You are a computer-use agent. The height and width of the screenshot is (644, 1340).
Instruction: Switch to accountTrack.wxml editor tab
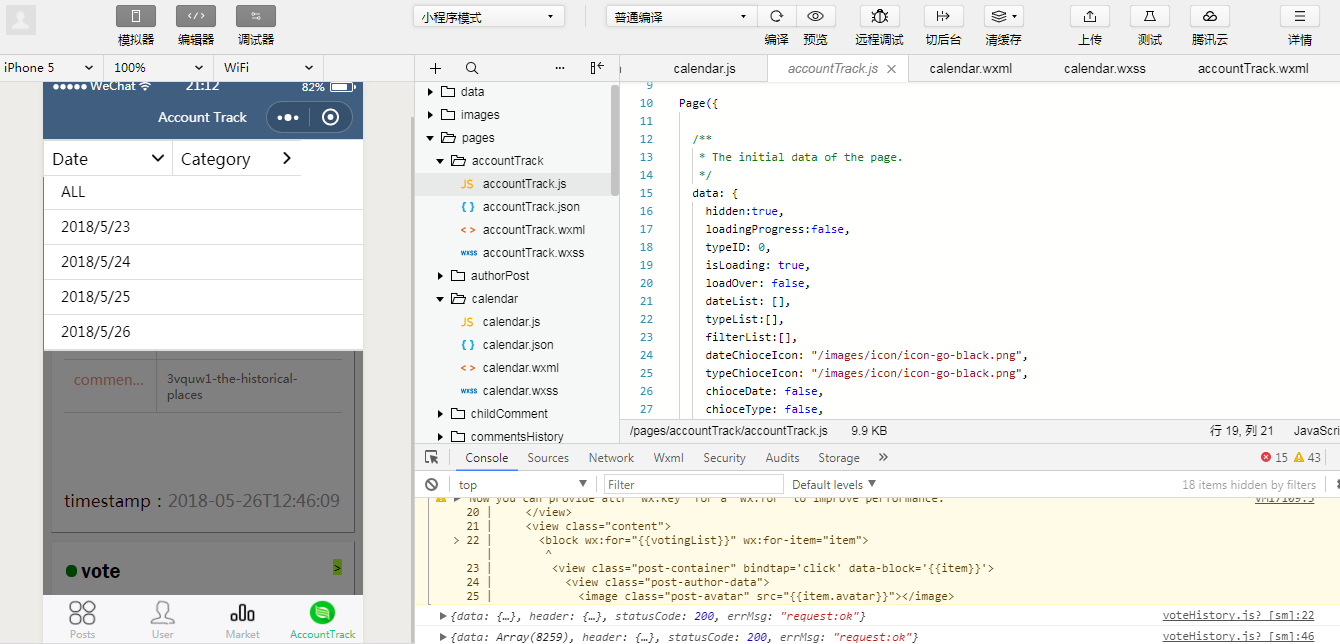1253,69
